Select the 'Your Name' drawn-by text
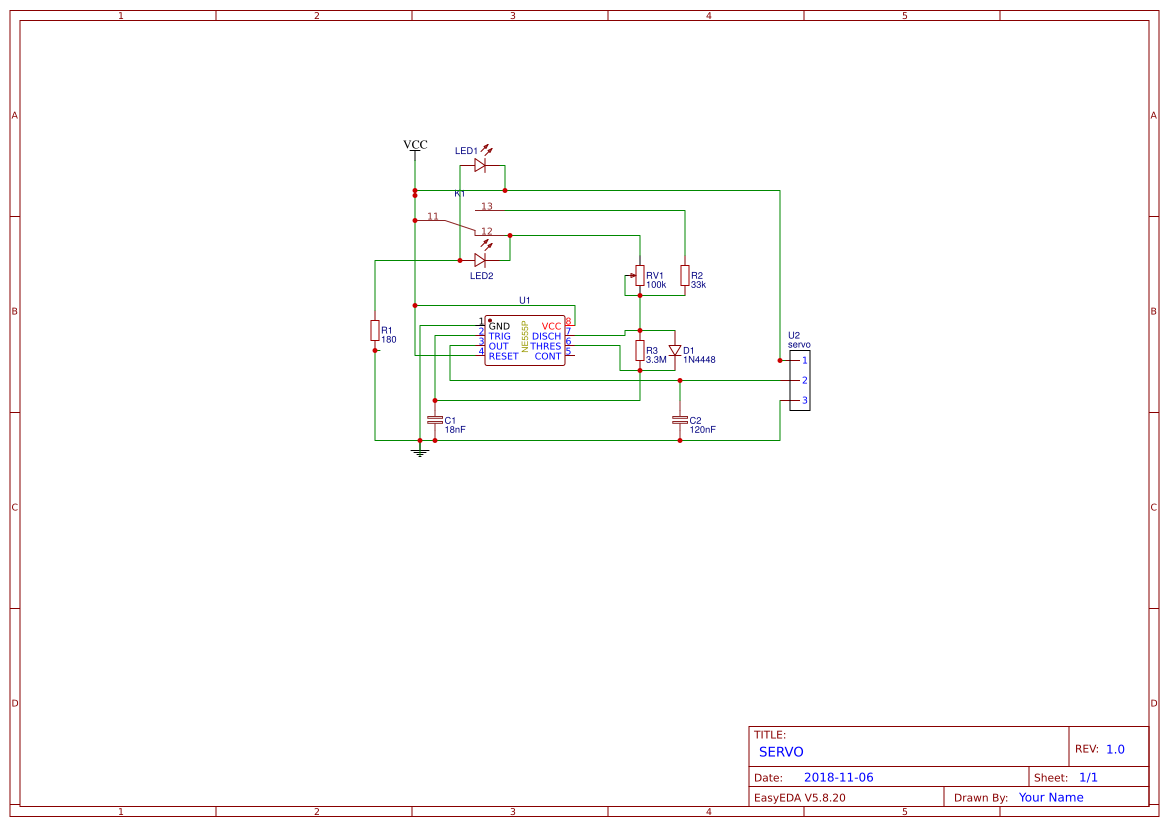Viewport: 1169px width, 827px height. 1051,797
